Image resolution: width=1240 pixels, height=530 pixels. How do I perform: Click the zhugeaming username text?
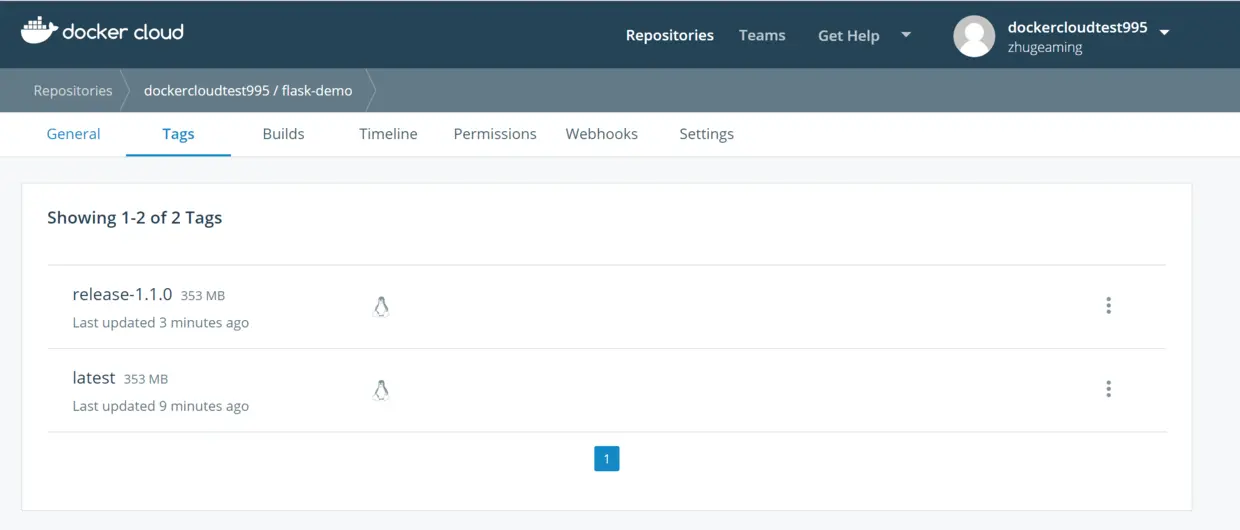[x=1045, y=47]
